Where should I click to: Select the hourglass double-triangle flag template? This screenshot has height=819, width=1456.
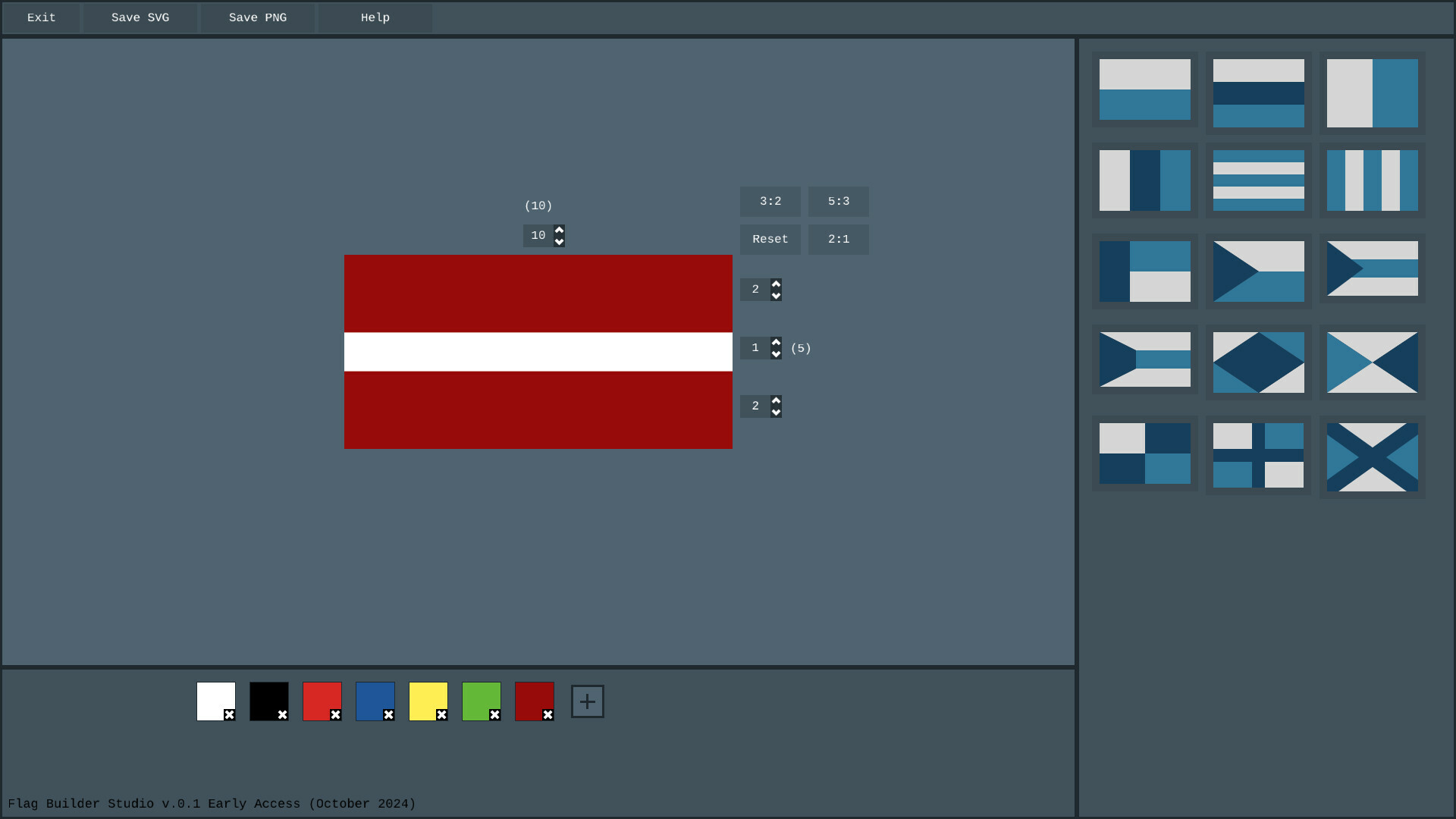pyautogui.click(x=1372, y=362)
